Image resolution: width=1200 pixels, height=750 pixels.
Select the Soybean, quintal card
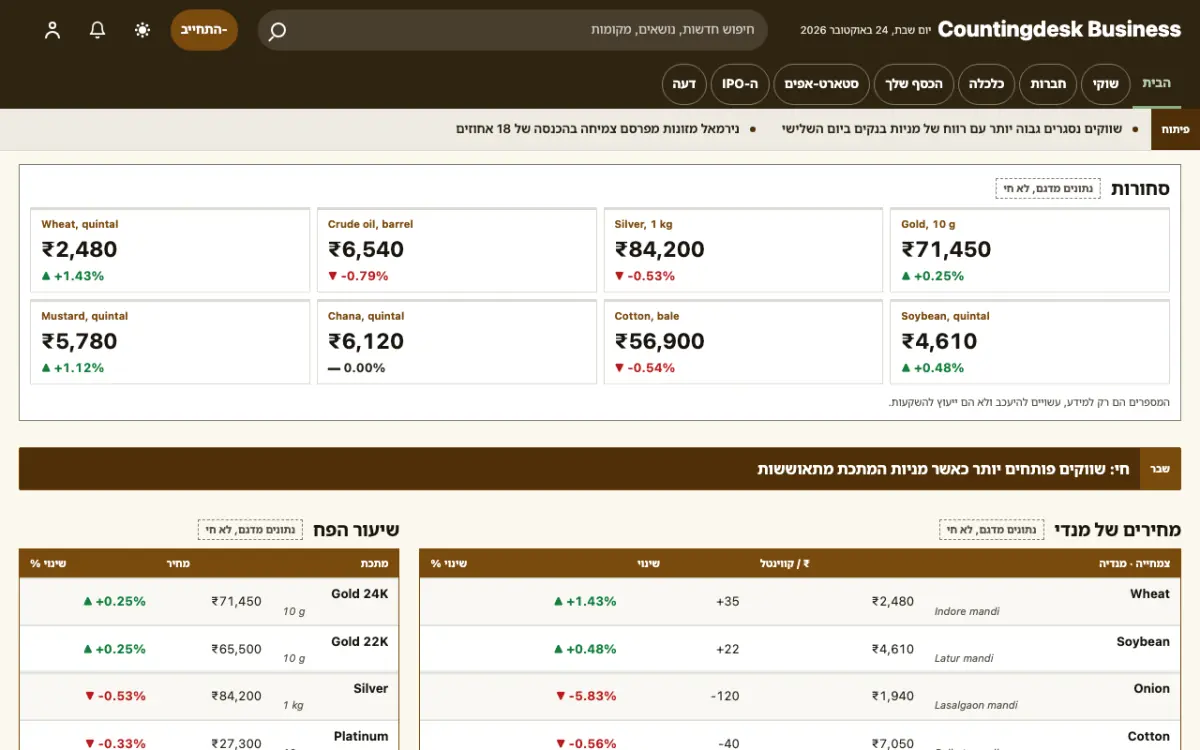[x=1030, y=342]
